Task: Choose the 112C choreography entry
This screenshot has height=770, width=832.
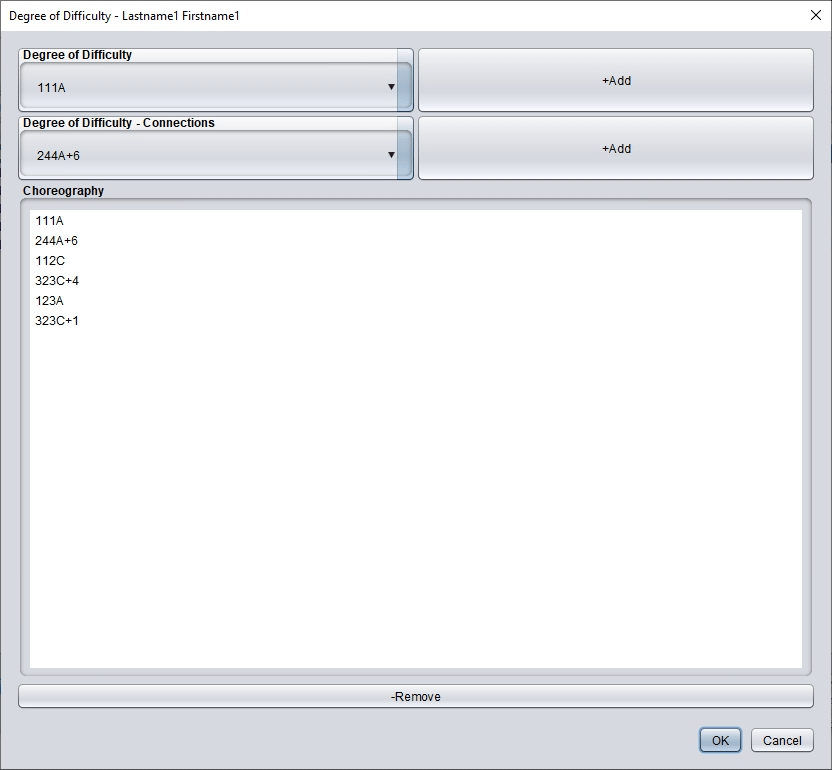Action: 50,261
